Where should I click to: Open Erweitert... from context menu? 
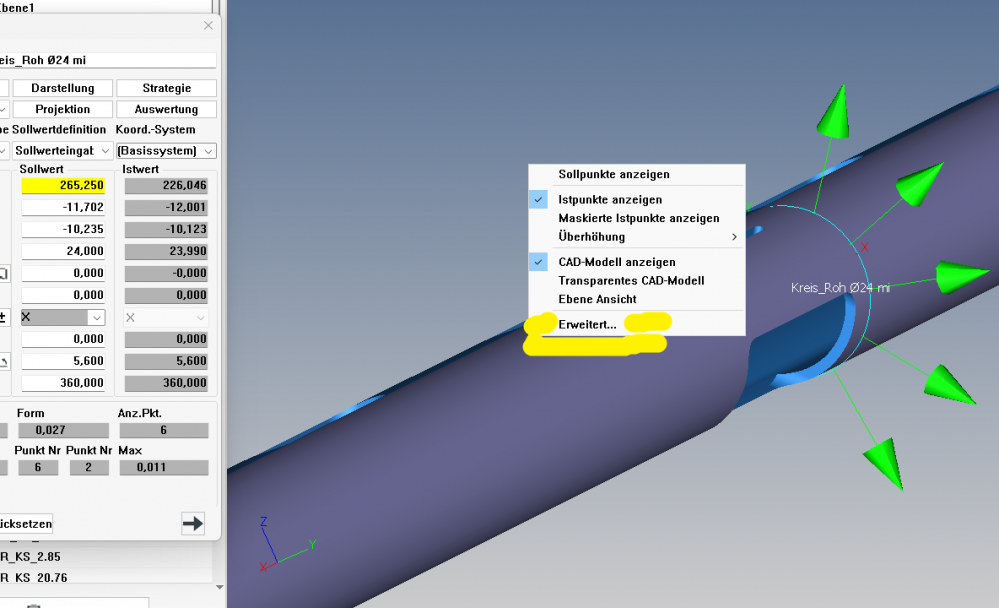[x=587, y=324]
